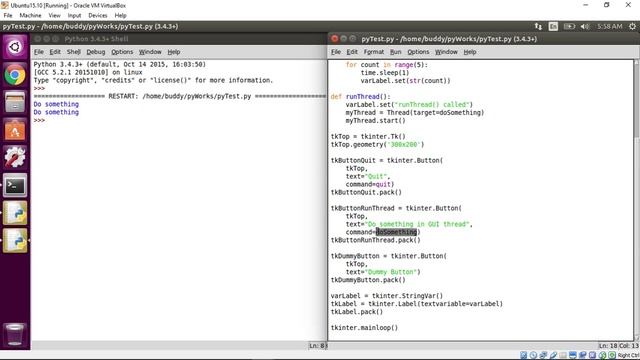The width and height of the screenshot is (640, 360).
Task: Click the 5:58 AM clock in the panel
Action: point(609,27)
